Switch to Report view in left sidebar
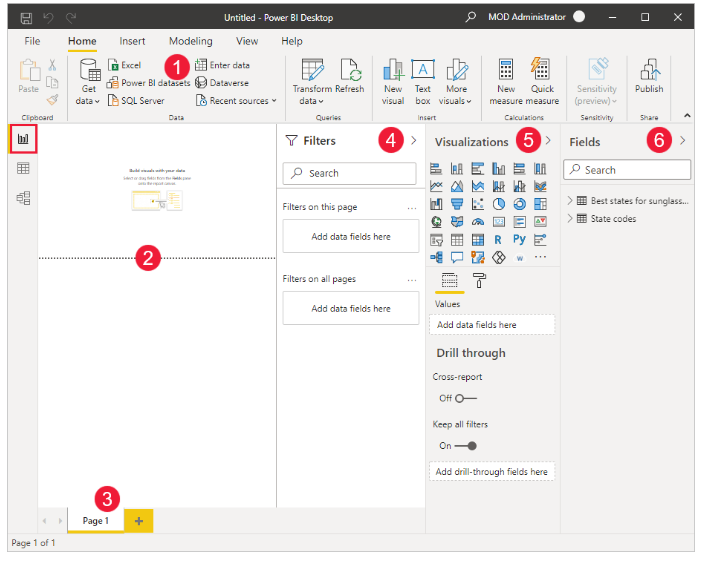Viewport: 703px width, 562px height. (23, 139)
